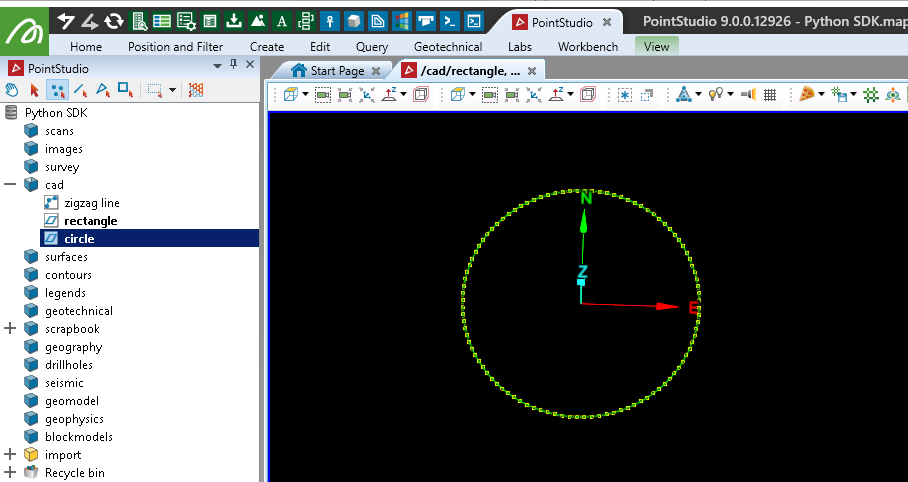Click the lightbulb lighting icon

point(715,95)
